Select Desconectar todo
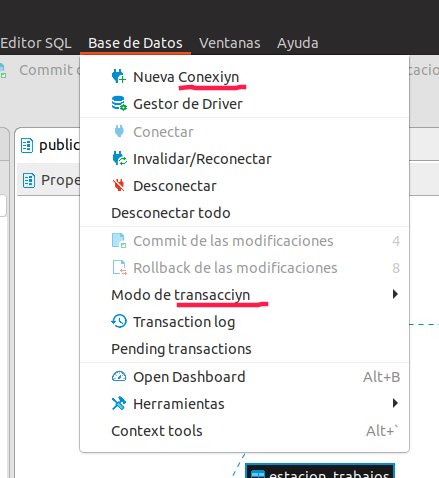Screen dimensions: 439x478 [x=171, y=213]
